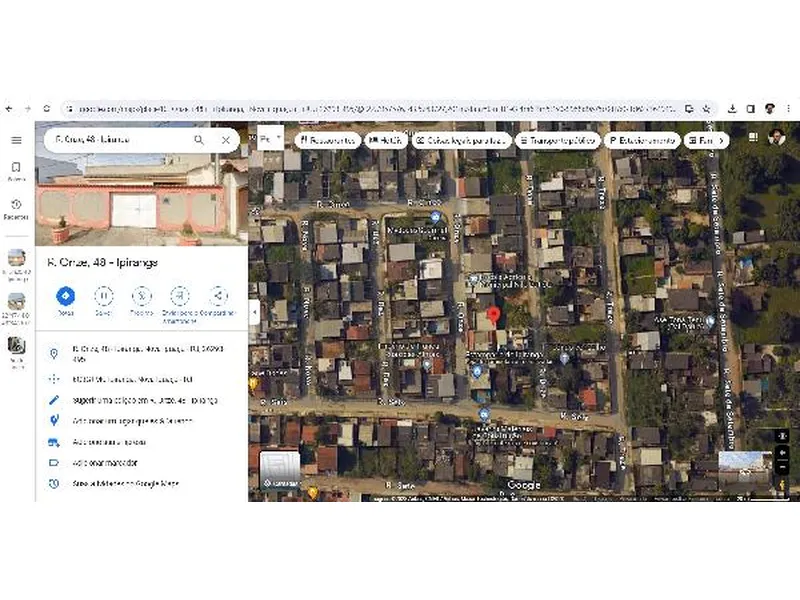Click the search magnifier icon
The height and width of the screenshot is (600, 800).
coord(199,140)
